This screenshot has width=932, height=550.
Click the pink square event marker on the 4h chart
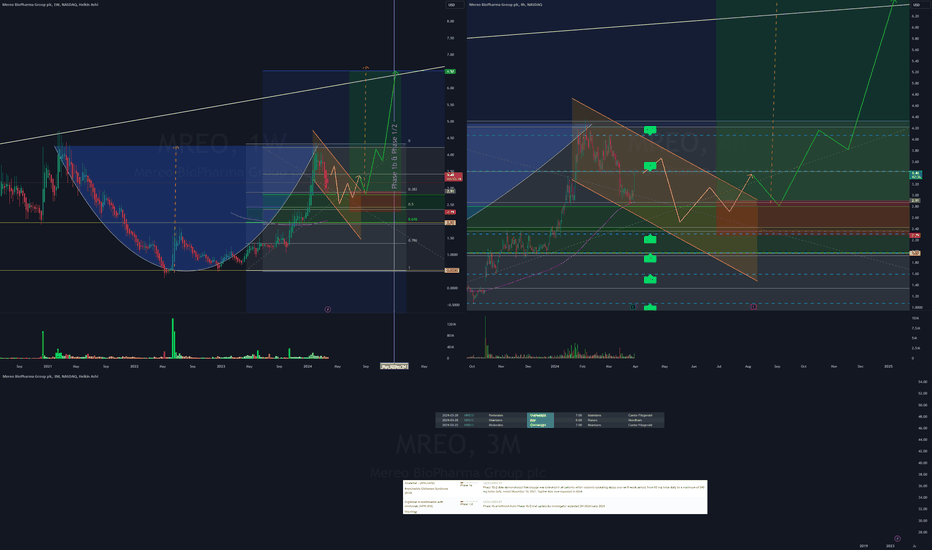point(753,307)
